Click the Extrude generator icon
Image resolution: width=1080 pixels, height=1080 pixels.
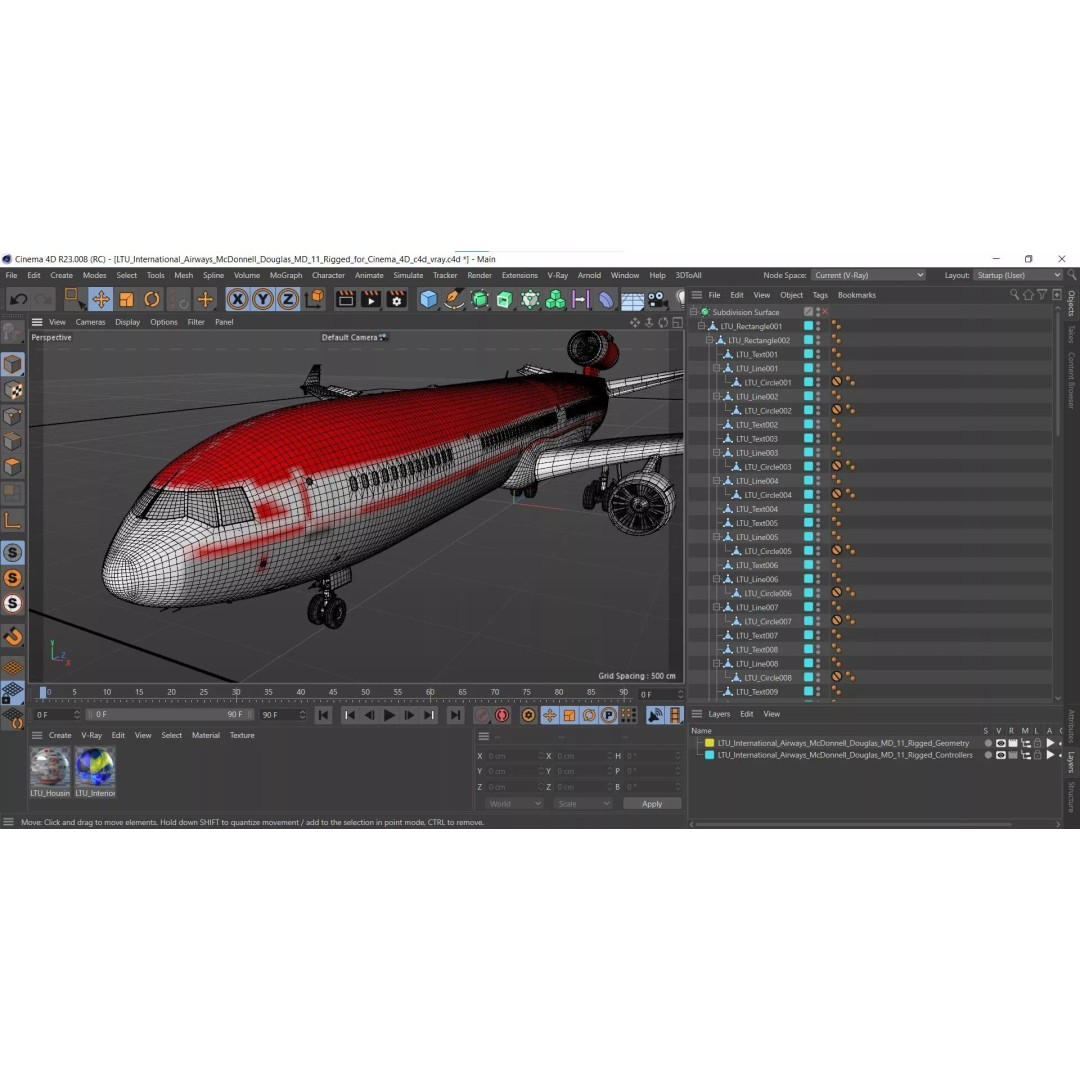(505, 299)
